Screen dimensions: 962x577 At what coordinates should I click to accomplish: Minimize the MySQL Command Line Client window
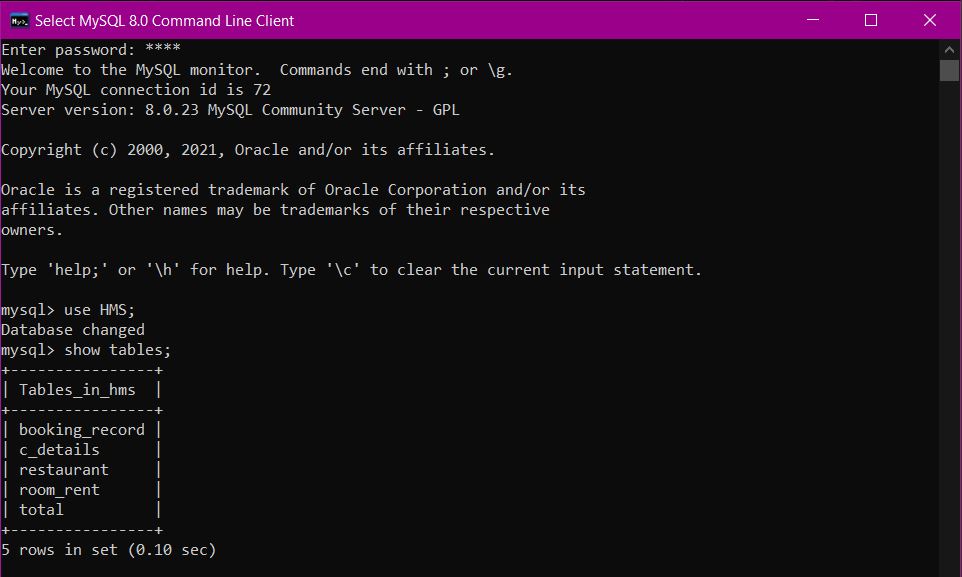click(x=811, y=20)
